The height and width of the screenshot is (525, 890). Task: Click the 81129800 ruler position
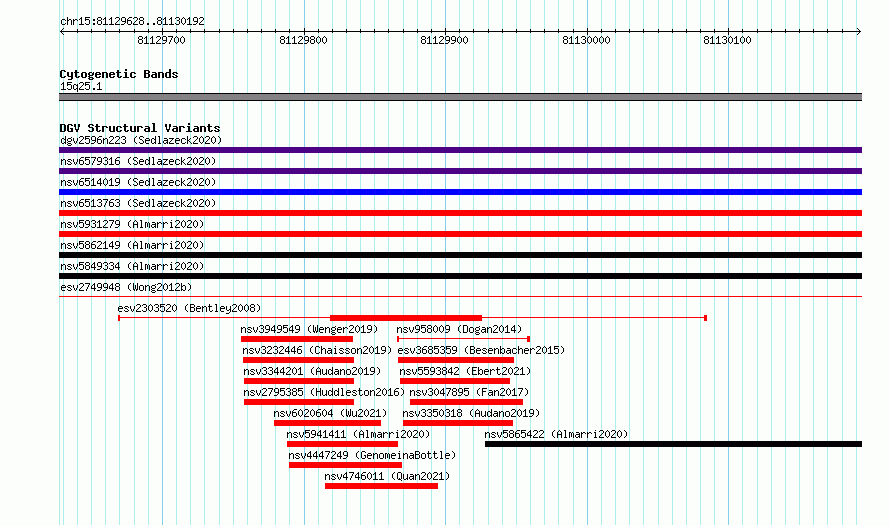[303, 40]
